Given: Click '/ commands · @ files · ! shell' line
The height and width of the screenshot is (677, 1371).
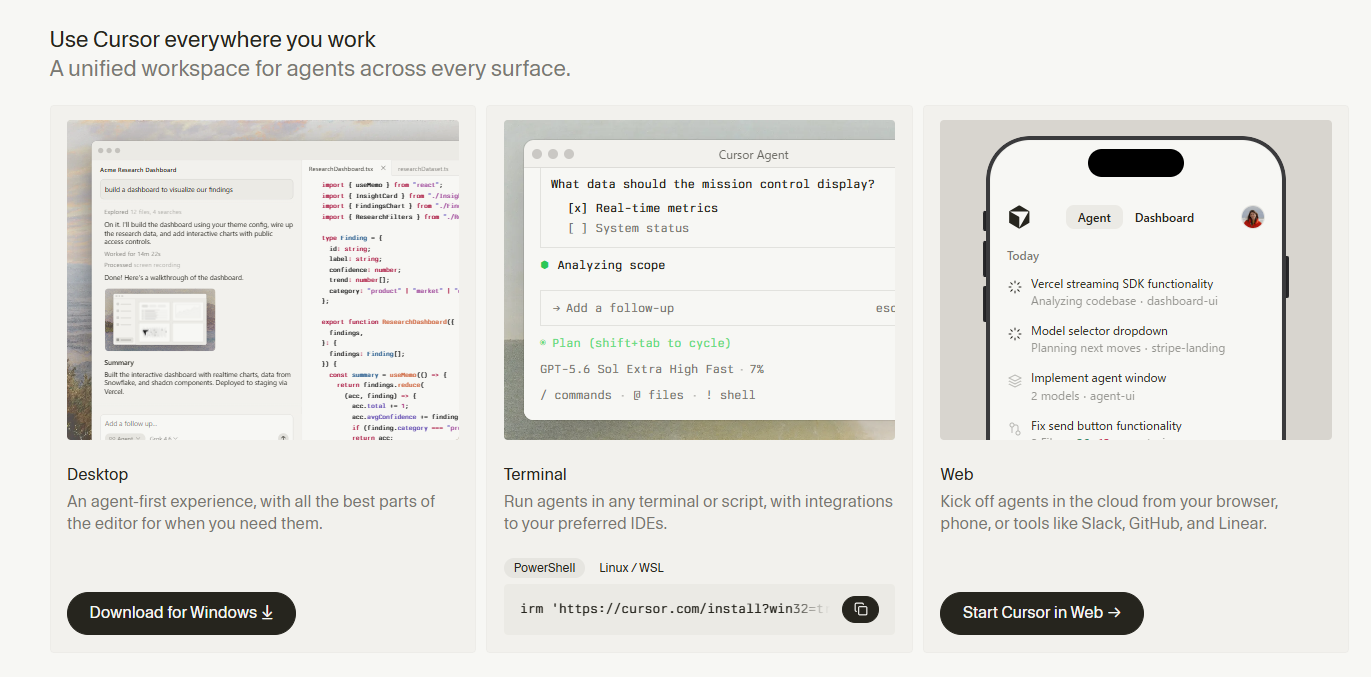Looking at the screenshot, I should pos(647,395).
